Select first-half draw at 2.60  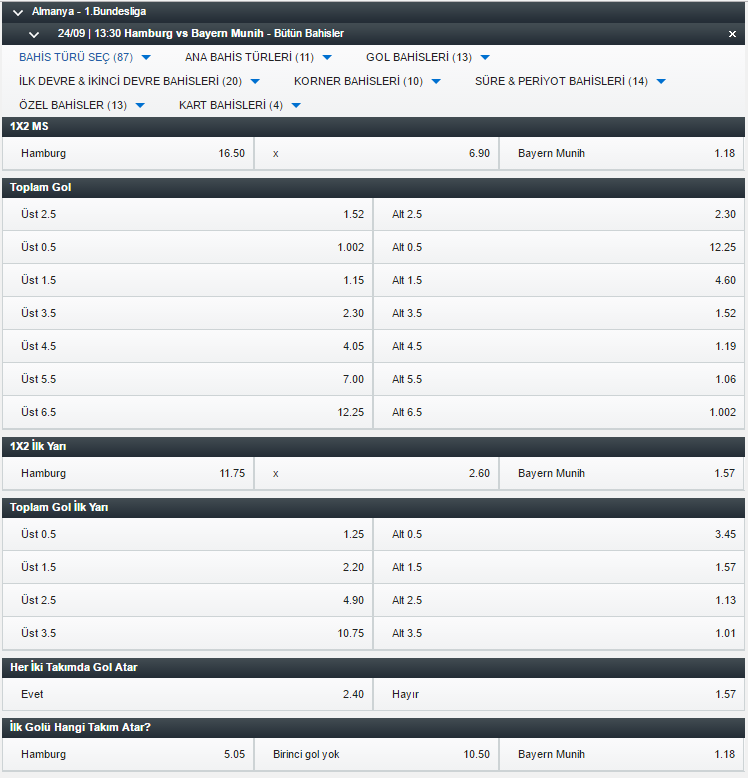pyautogui.click(x=375, y=473)
